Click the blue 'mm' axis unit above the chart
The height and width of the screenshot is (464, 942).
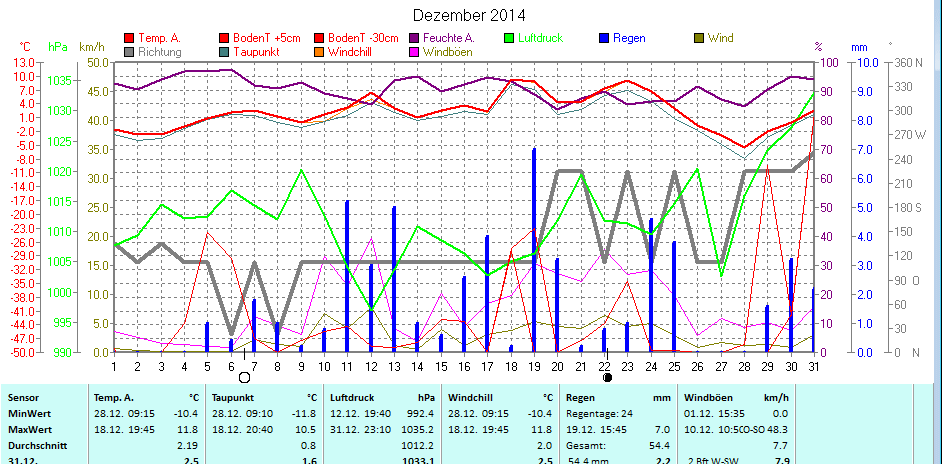click(859, 47)
